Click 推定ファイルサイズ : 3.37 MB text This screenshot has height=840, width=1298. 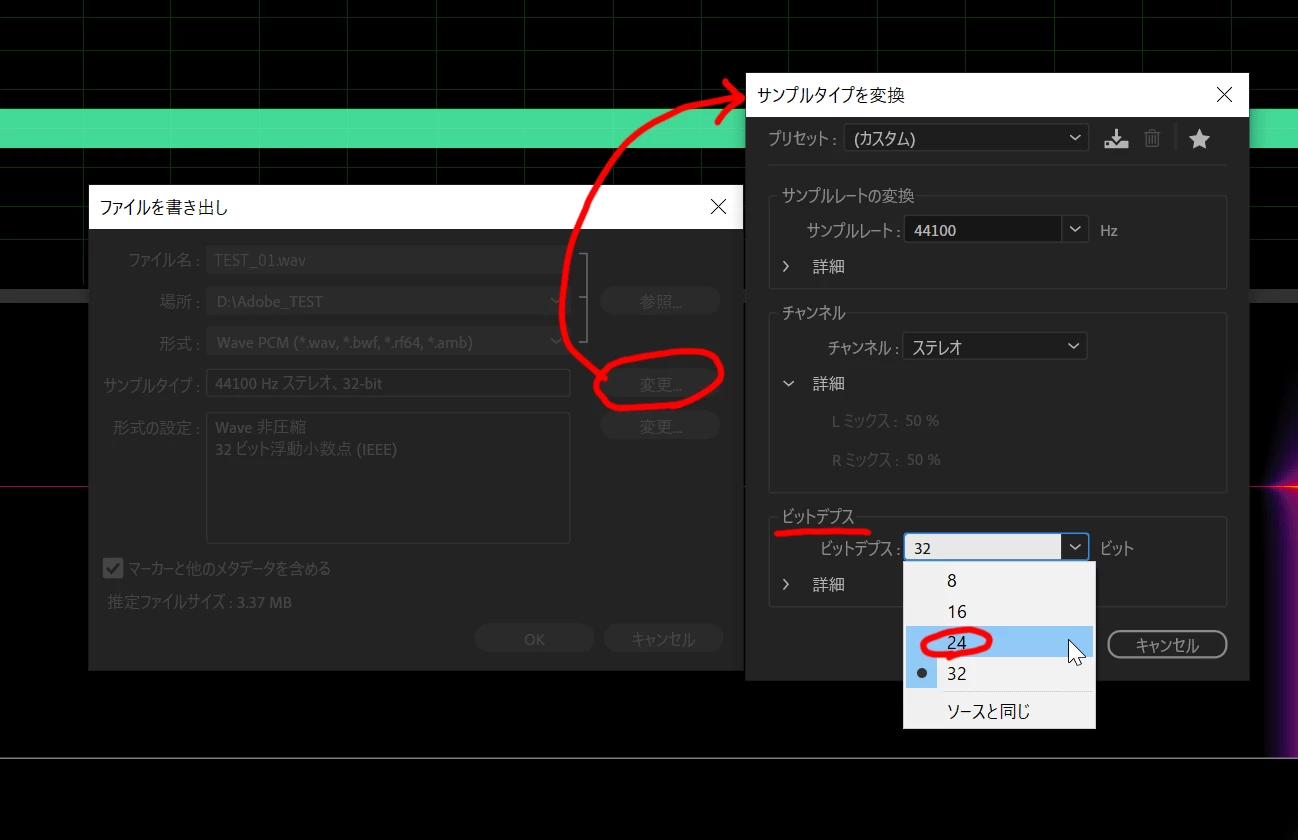tap(200, 603)
